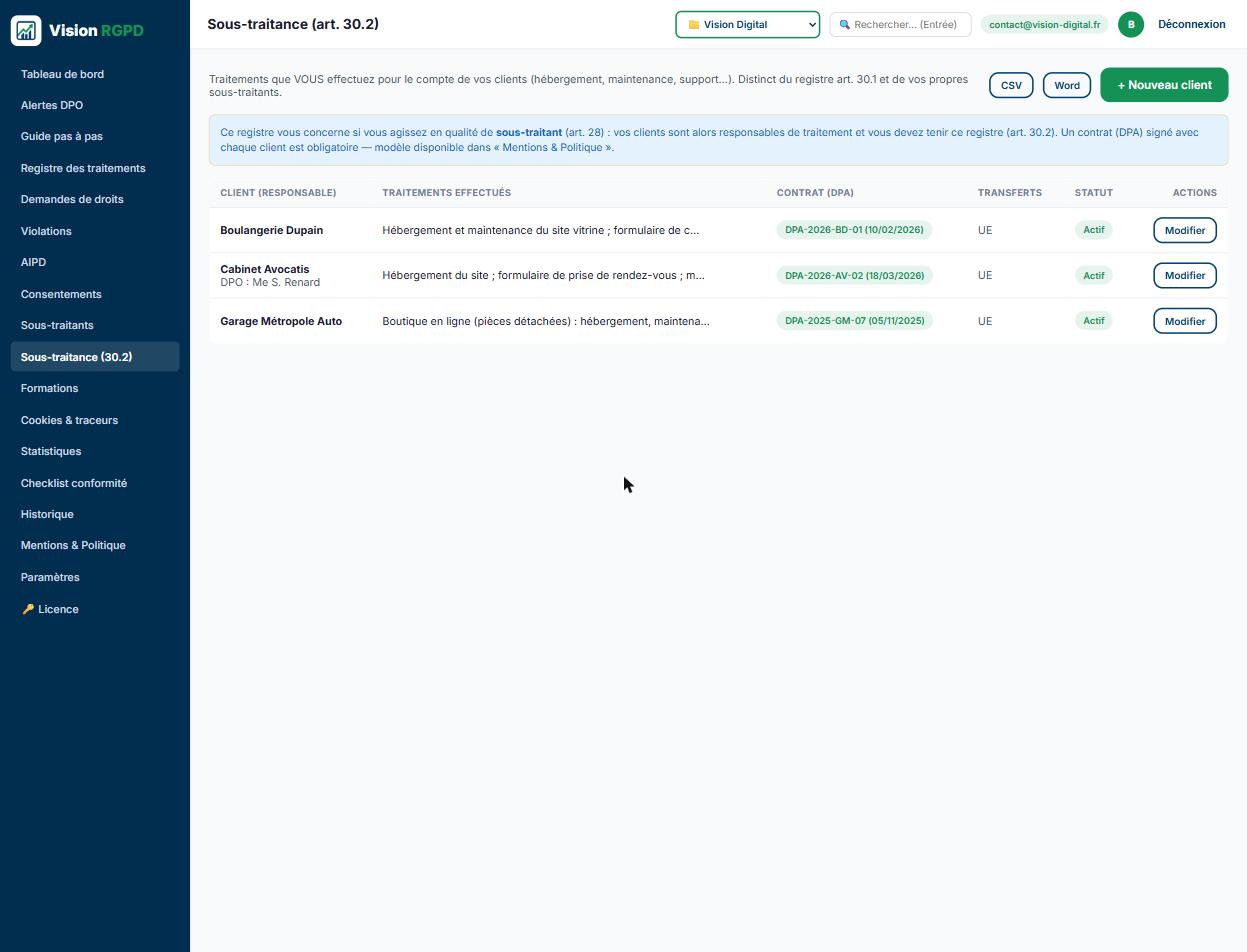Open Alertes DPO in sidebar
1247x952 pixels.
(x=95, y=105)
